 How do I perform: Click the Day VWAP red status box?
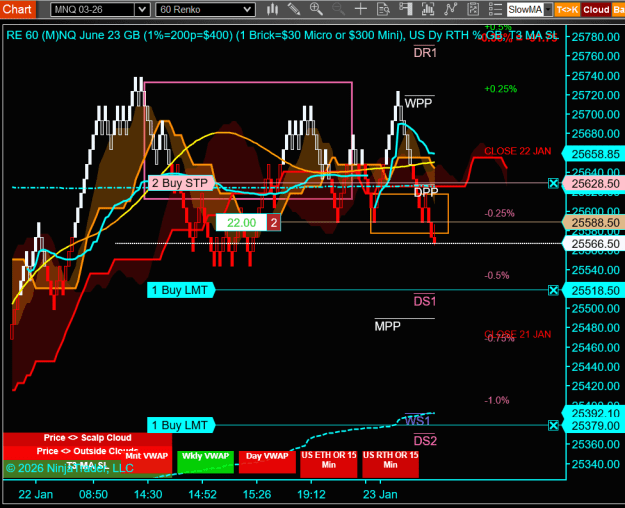267,462
